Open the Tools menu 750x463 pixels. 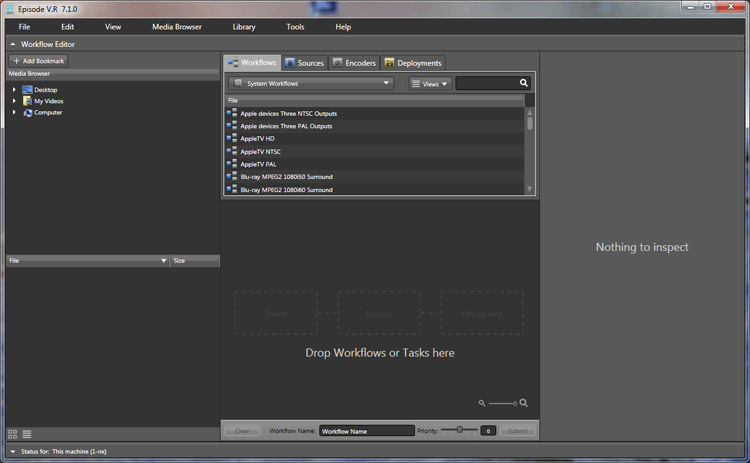click(295, 27)
